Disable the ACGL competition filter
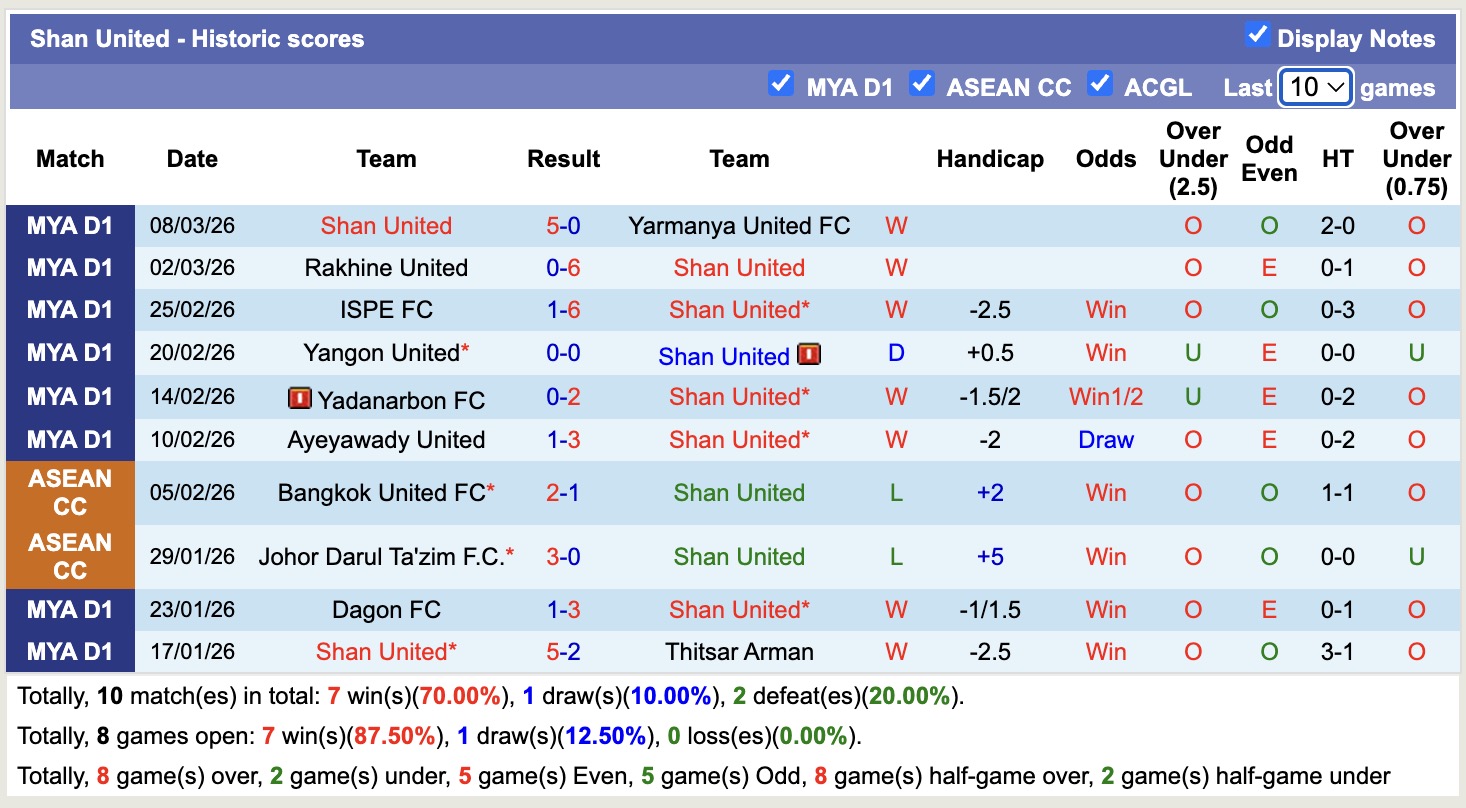The height and width of the screenshot is (808, 1466). pyautogui.click(x=1100, y=85)
